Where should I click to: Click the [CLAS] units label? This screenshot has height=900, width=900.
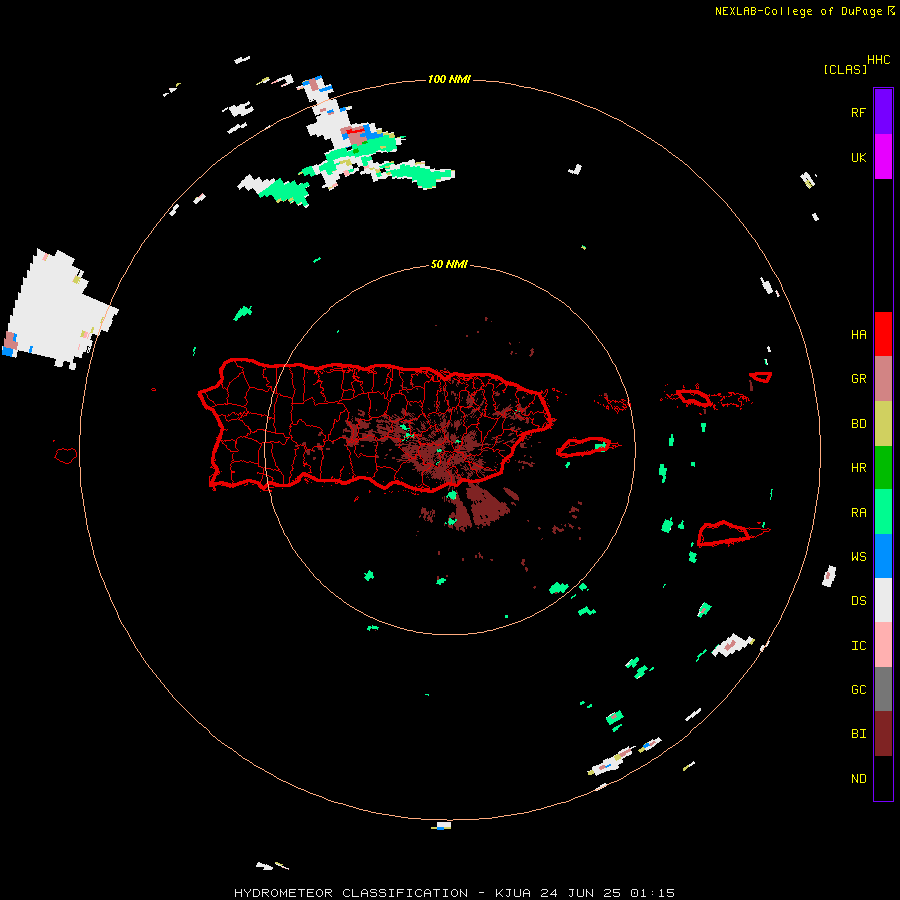pos(845,69)
